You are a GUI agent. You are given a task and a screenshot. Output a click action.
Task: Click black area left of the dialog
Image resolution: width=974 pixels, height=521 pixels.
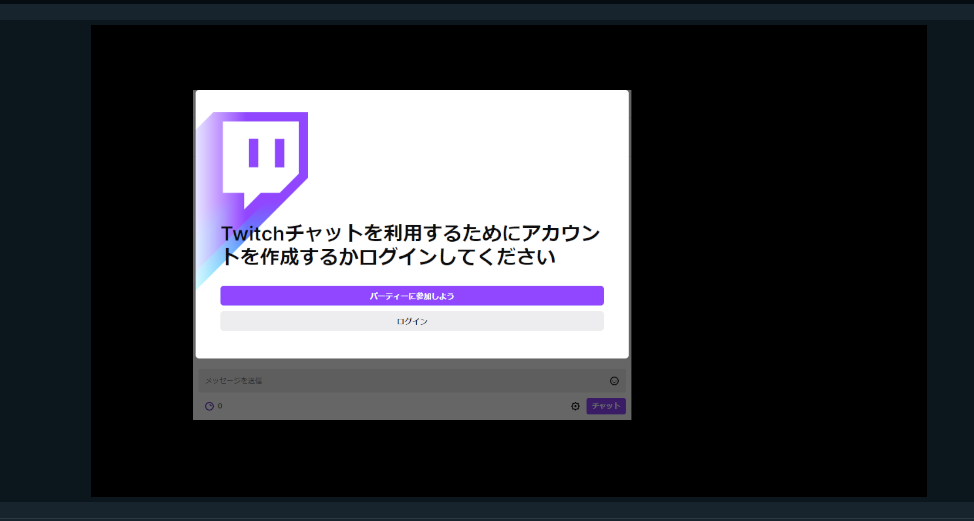point(140,250)
